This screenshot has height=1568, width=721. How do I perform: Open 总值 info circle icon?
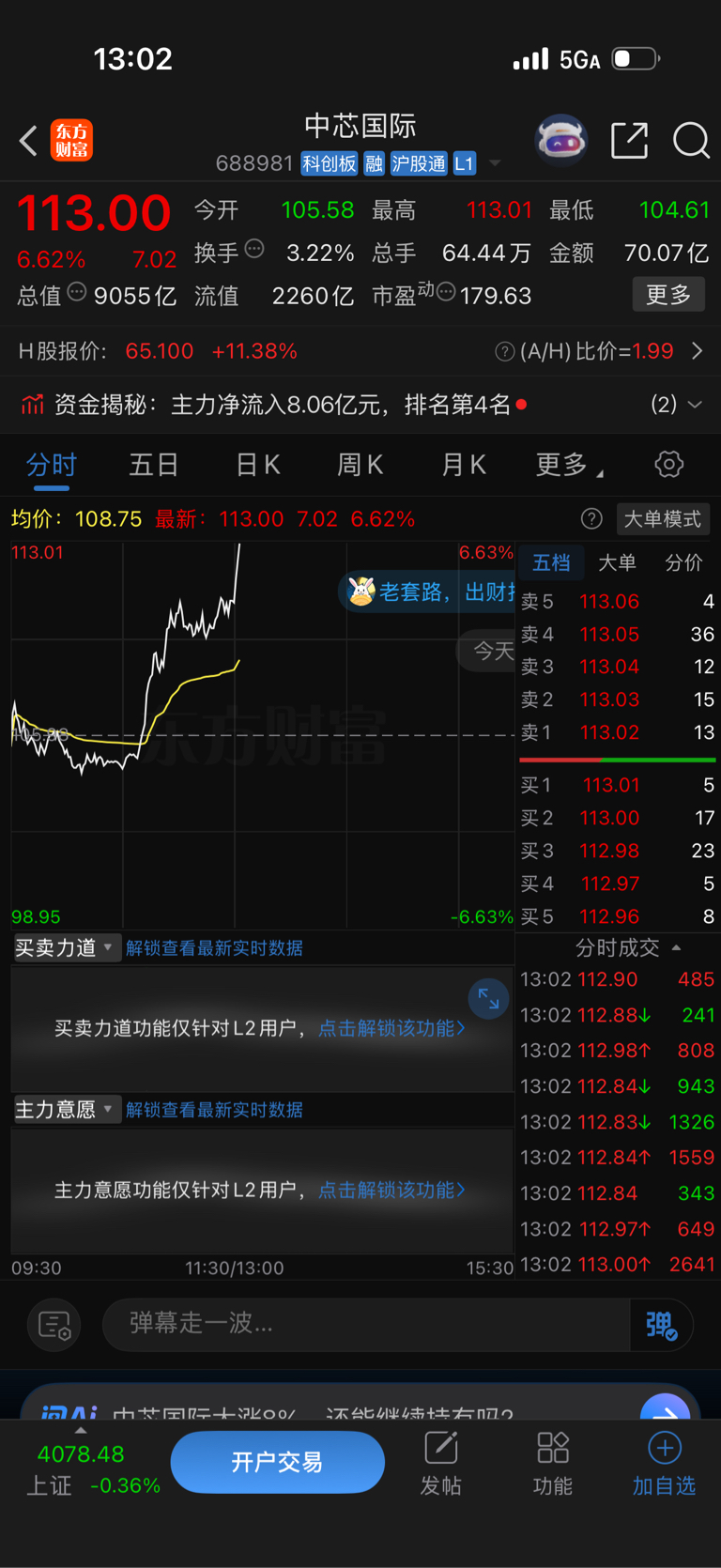[77, 292]
